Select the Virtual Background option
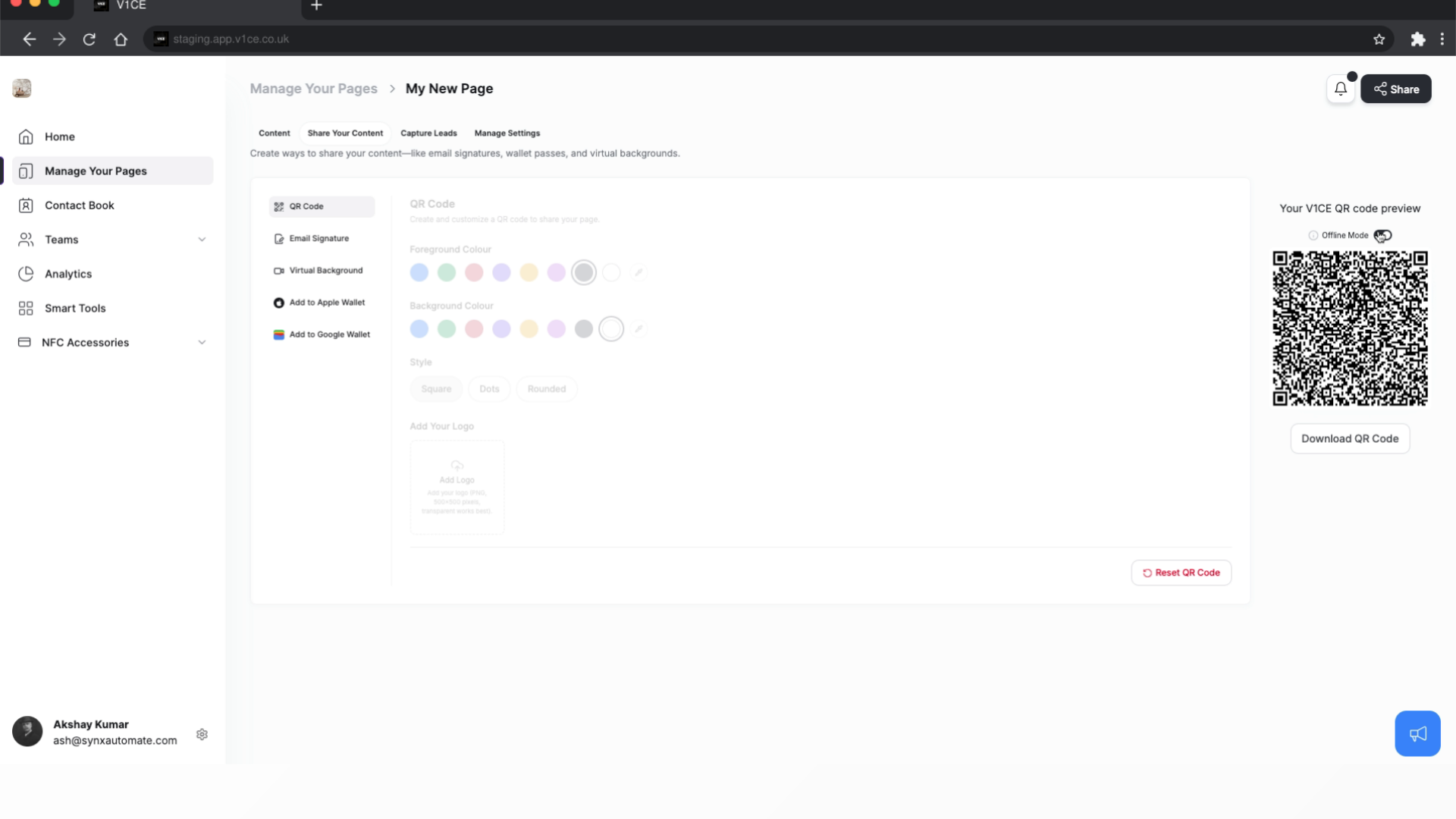Image resolution: width=1456 pixels, height=819 pixels. tap(322, 270)
